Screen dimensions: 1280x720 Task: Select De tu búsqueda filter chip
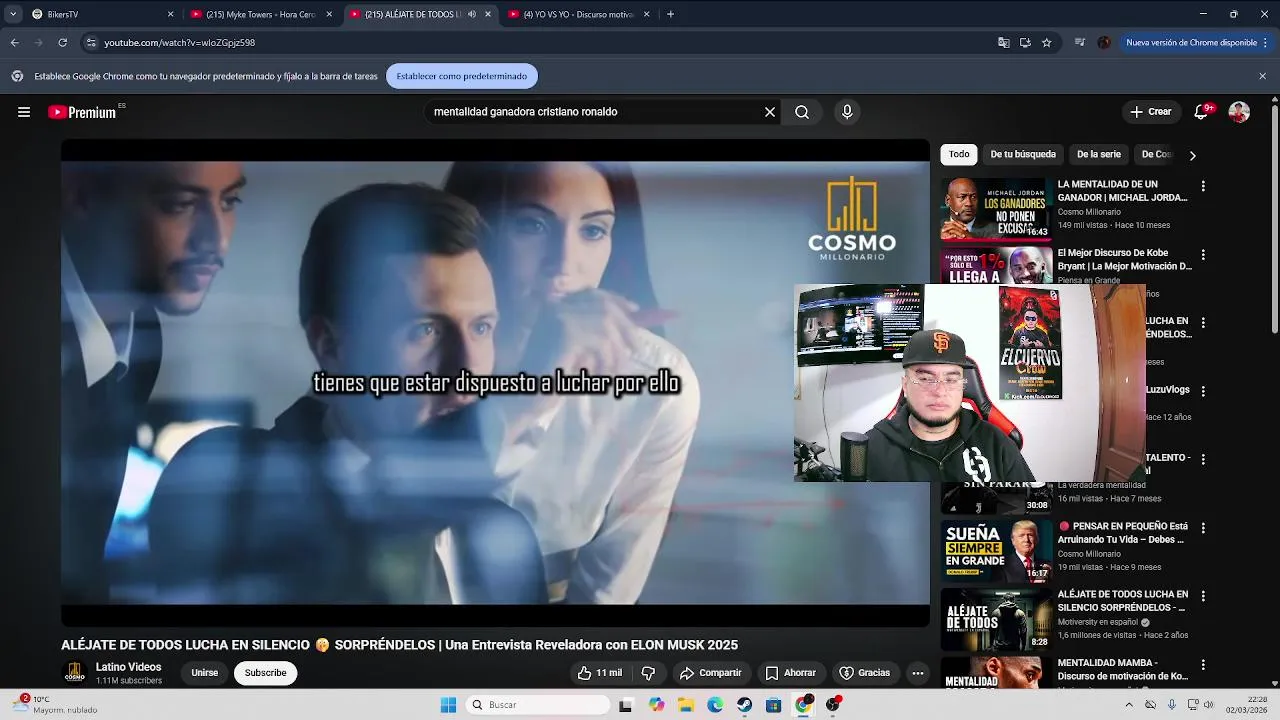coord(1023,154)
